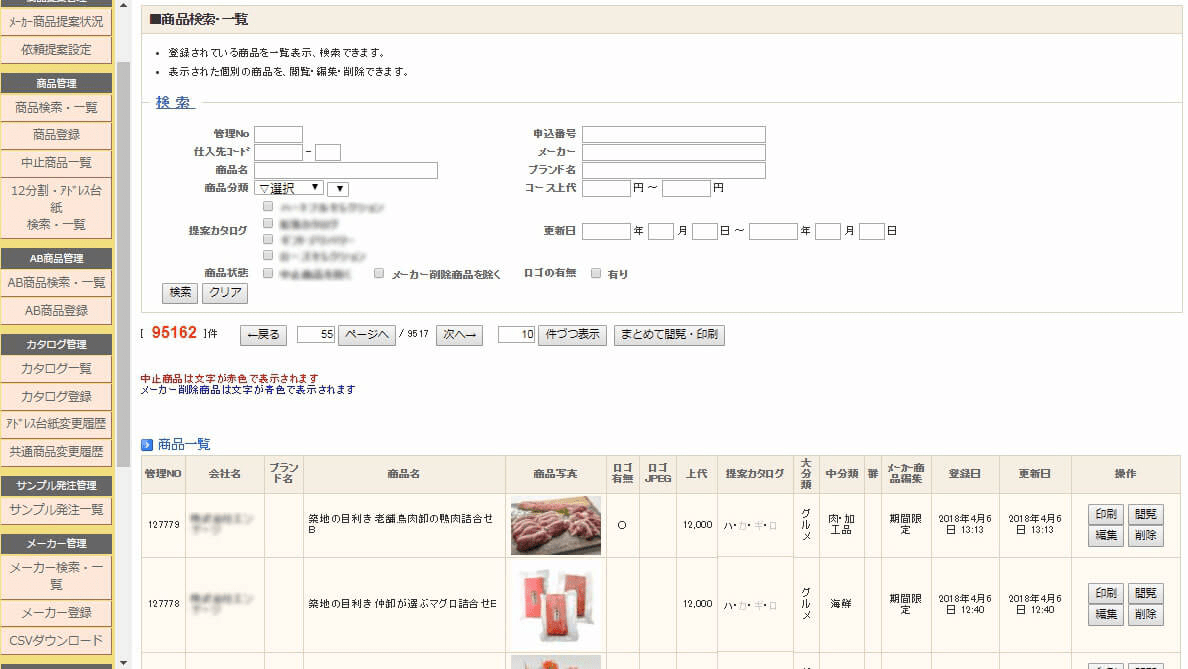Image resolution: width=1188 pixels, height=669 pixels.
Task: Select CSVダウンロード from the sidebar
Action: [x=56, y=641]
